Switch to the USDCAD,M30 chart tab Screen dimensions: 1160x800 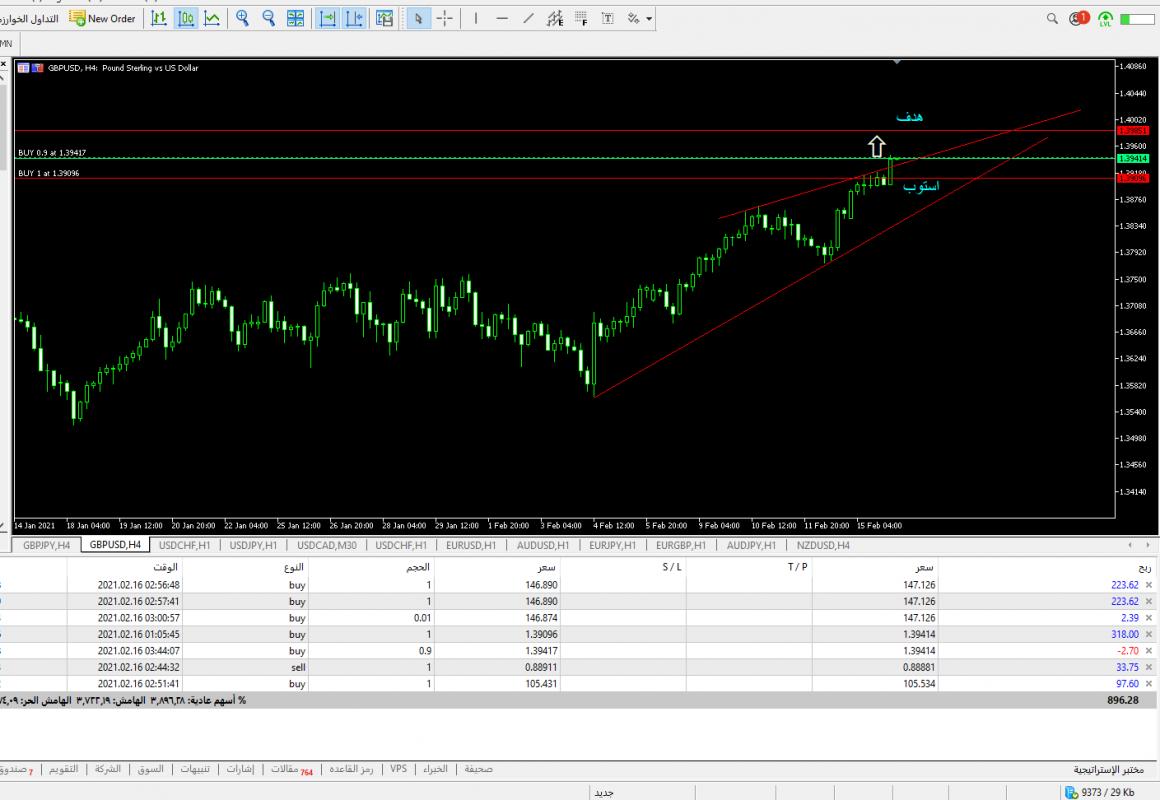(x=327, y=545)
